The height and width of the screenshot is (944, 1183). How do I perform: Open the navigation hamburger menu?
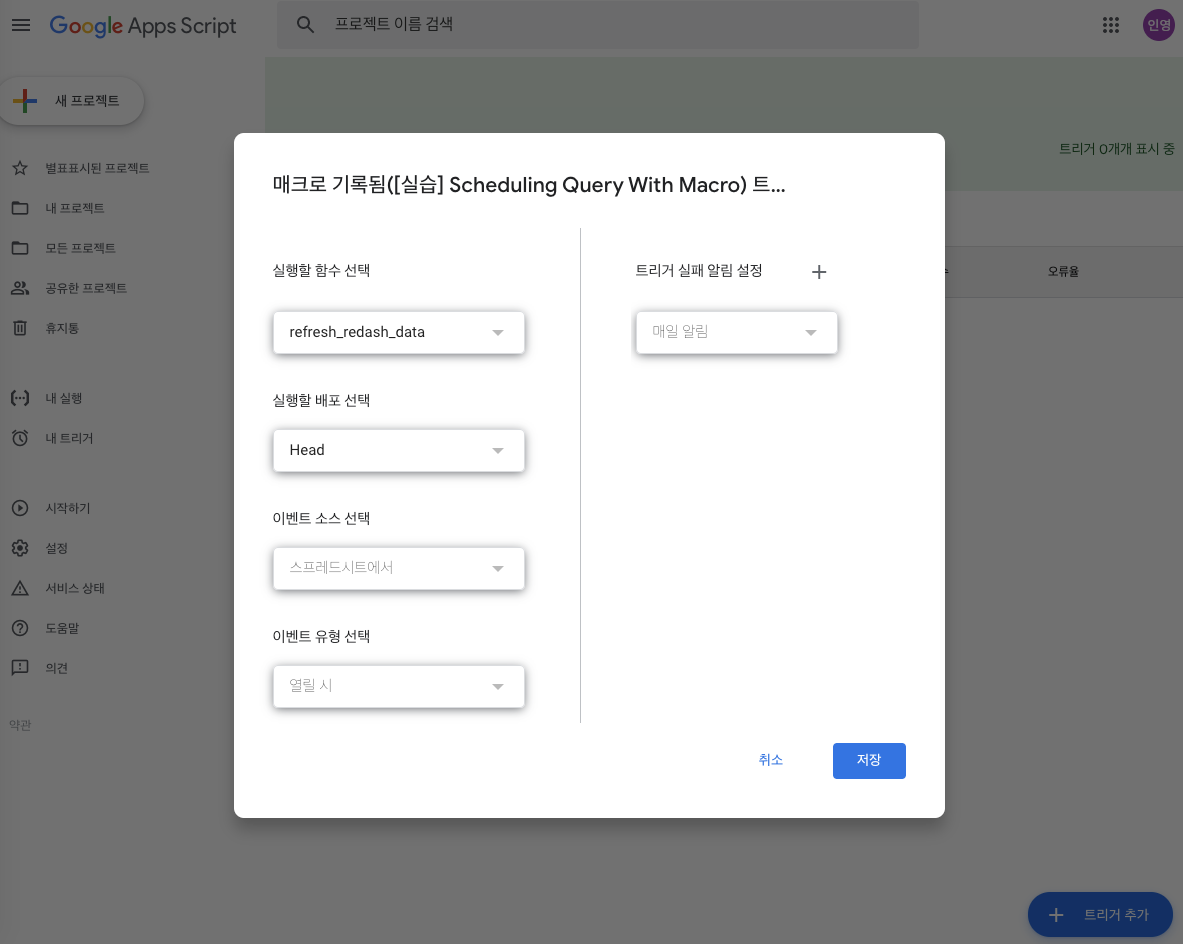tap(20, 25)
